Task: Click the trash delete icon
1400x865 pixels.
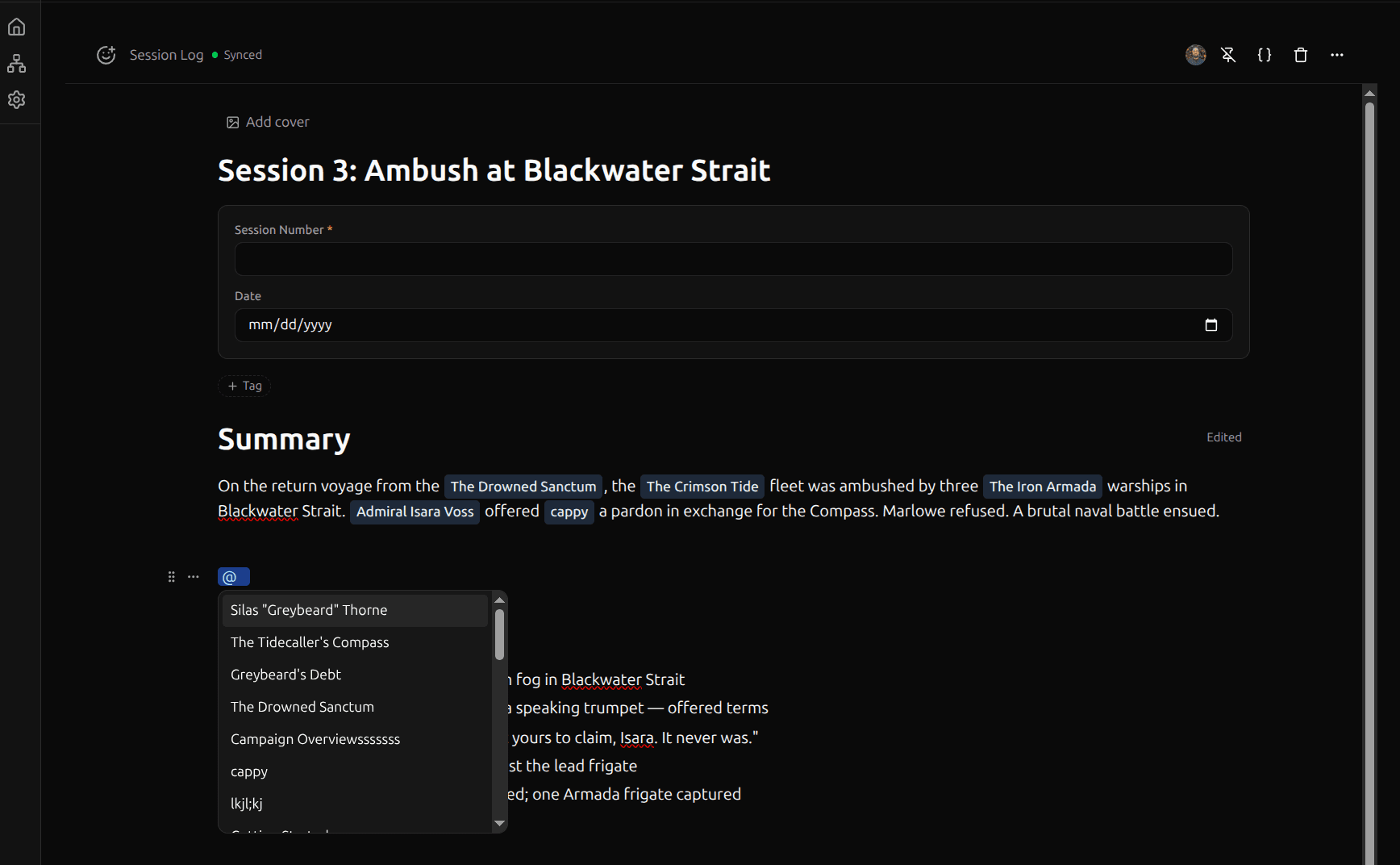Action: coord(1301,55)
